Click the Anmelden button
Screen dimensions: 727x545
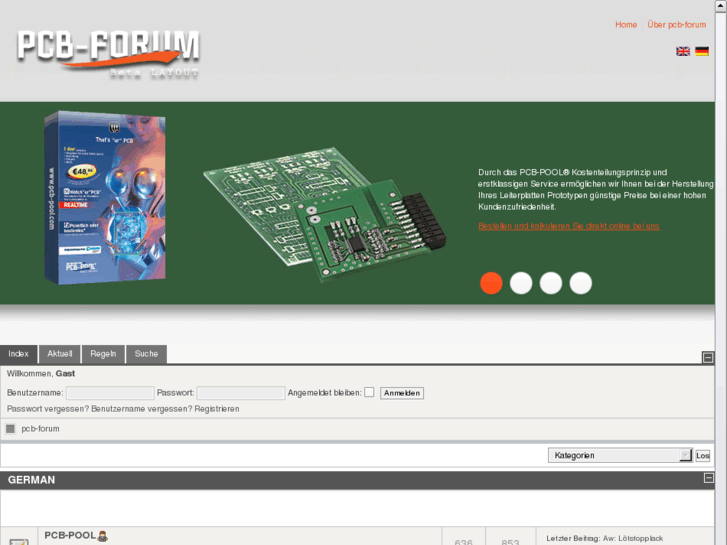point(402,393)
